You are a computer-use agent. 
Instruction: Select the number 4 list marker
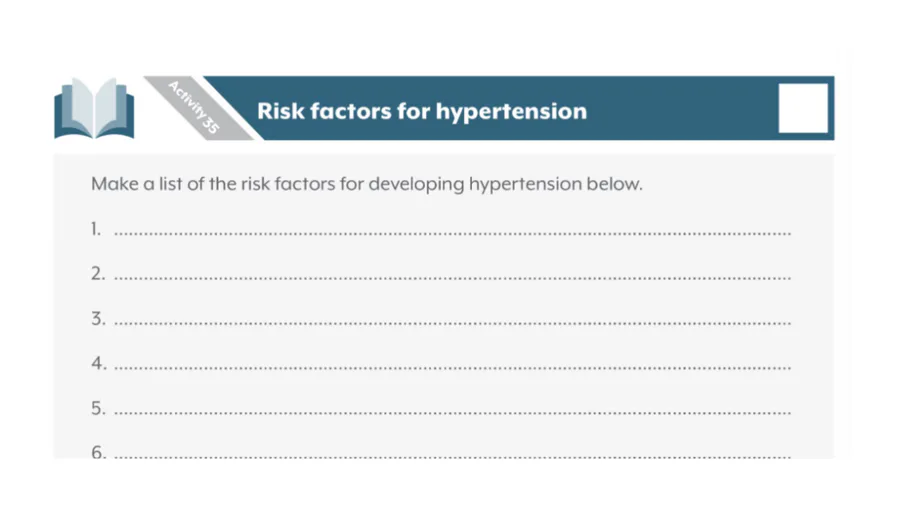[99, 363]
